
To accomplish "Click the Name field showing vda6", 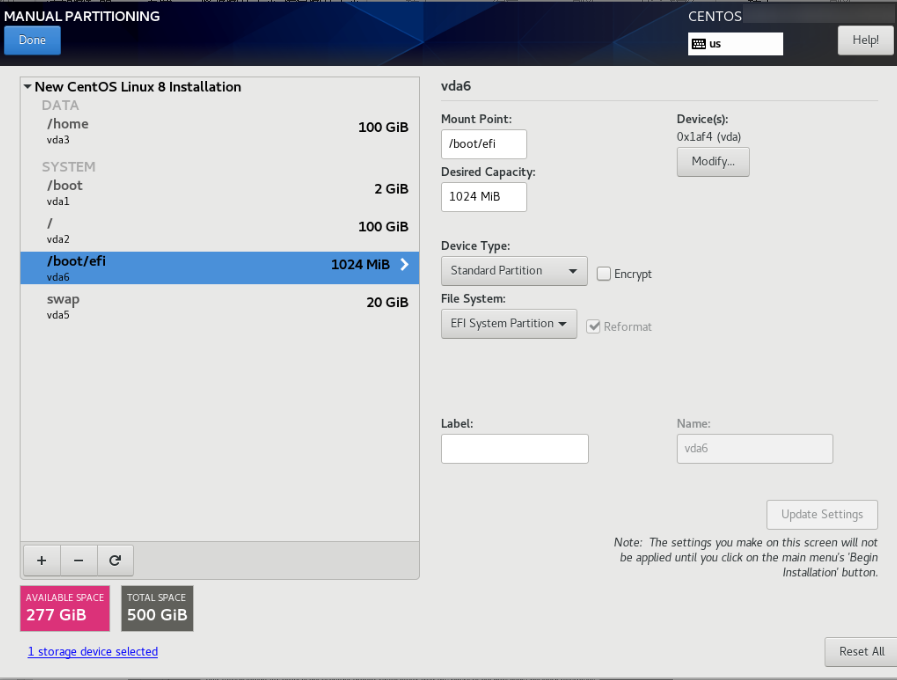I will pyautogui.click(x=755, y=449).
